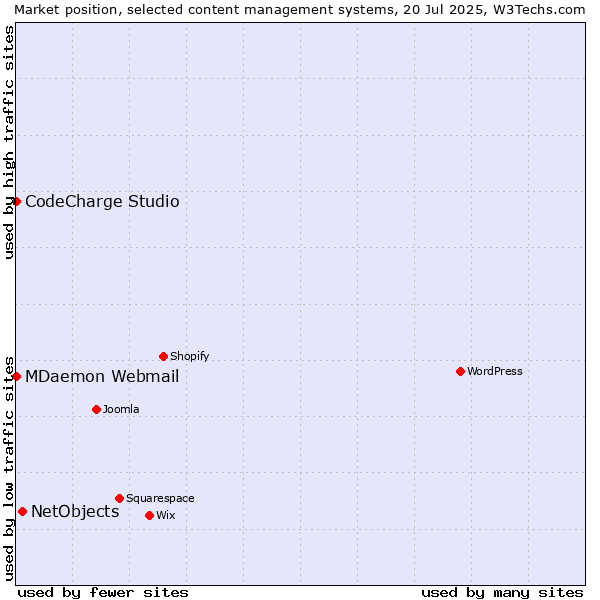Click the red NetObjects data point

(x=23, y=512)
